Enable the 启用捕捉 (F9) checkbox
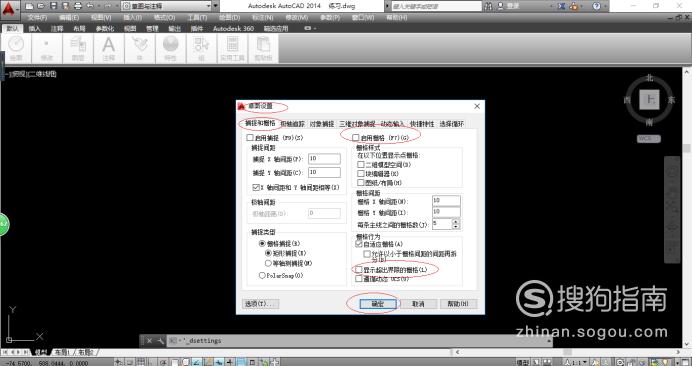Screen dimensions: 692x366 point(250,138)
